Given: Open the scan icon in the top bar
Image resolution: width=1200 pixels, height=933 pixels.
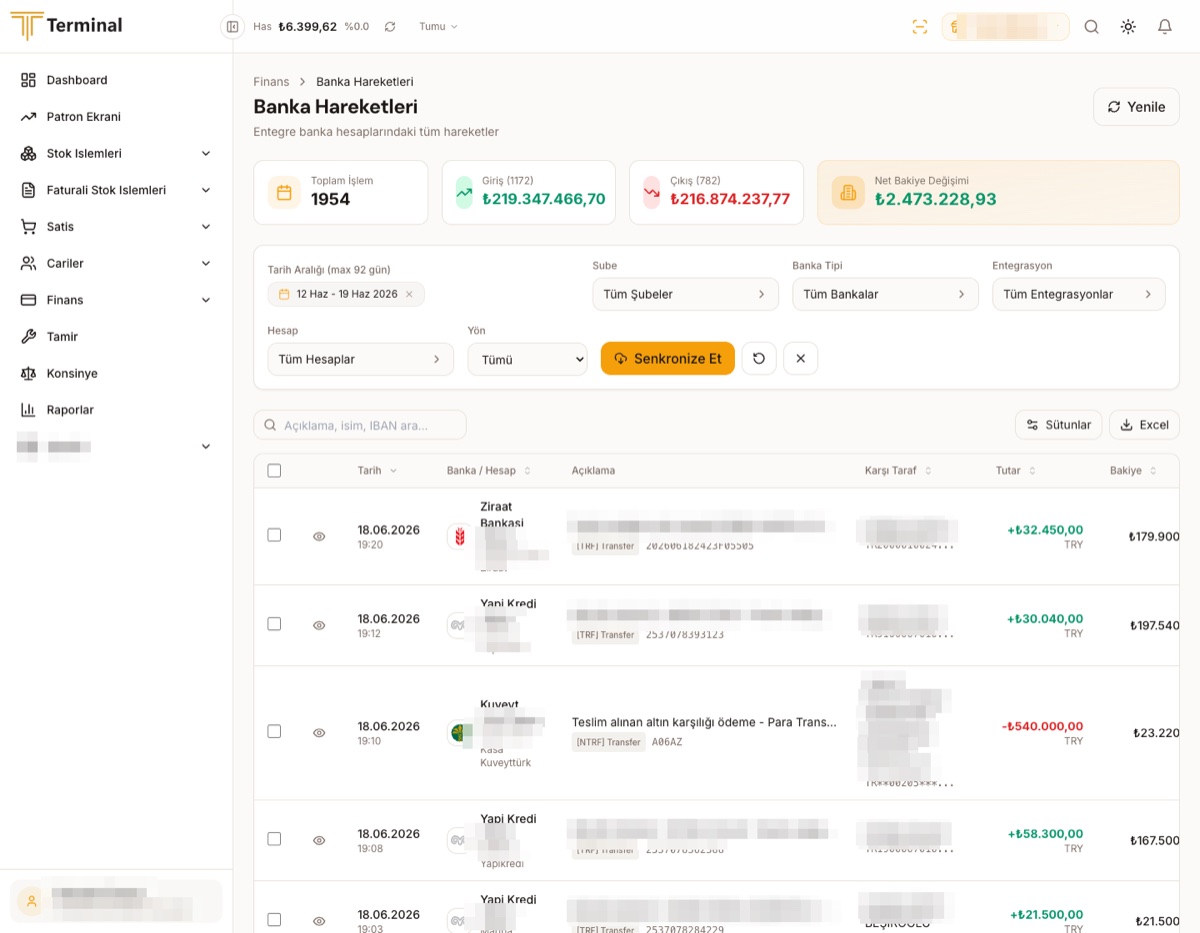Looking at the screenshot, I should tap(920, 27).
